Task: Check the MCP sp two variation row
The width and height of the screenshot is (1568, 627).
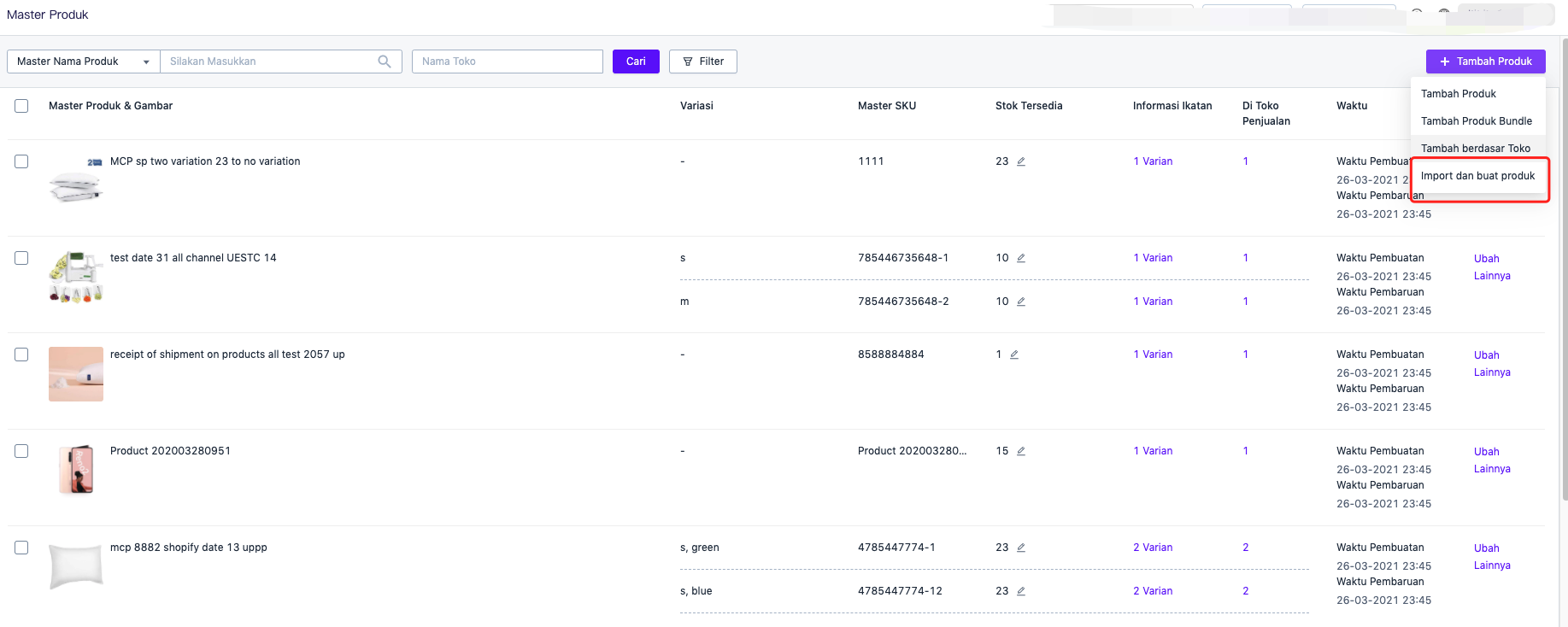Action: (x=21, y=161)
